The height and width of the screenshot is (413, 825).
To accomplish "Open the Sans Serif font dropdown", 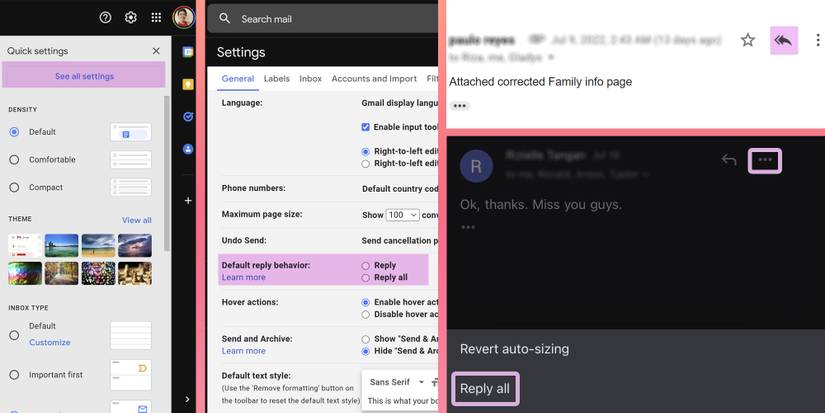I will [397, 382].
